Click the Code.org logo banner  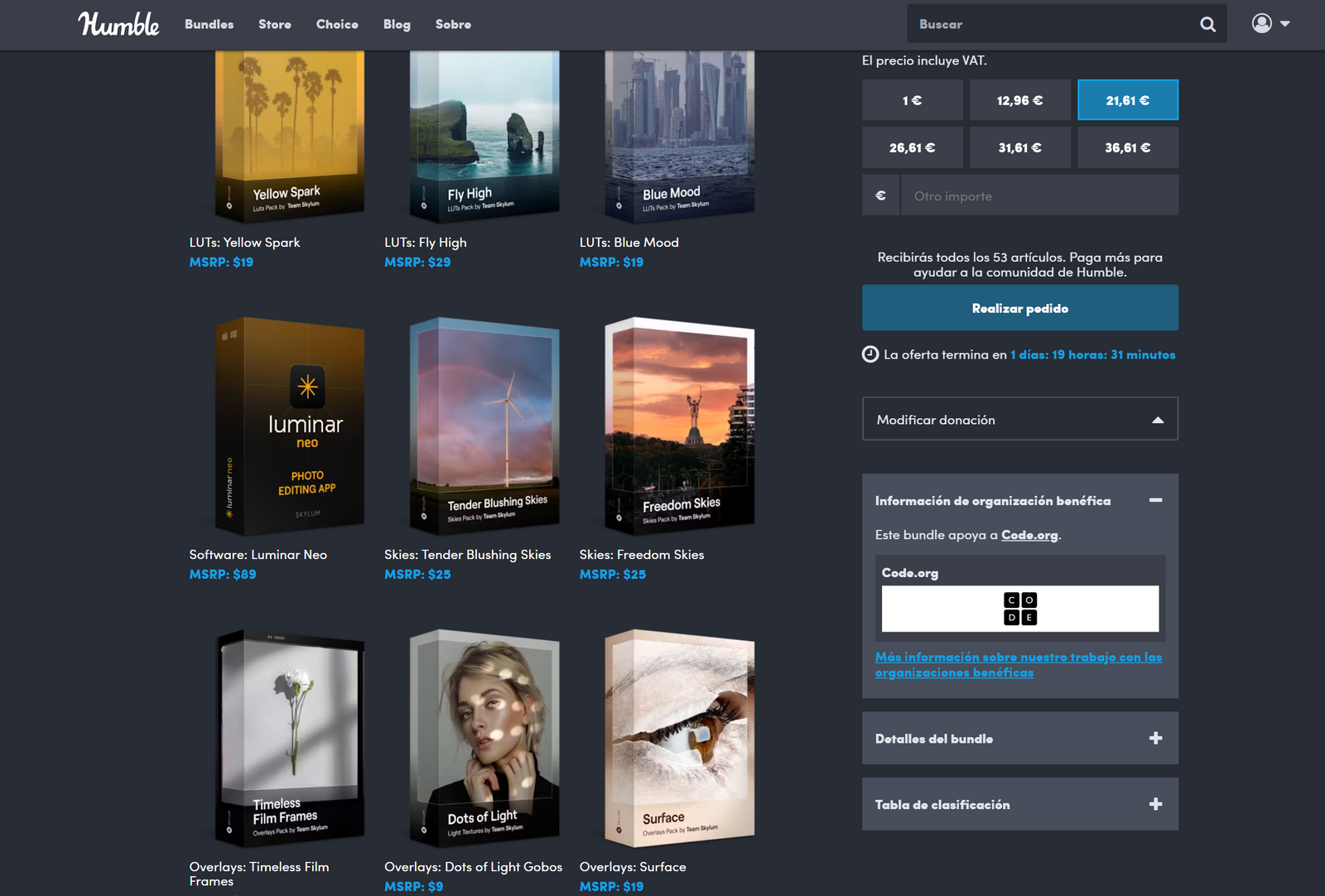tap(1019, 609)
